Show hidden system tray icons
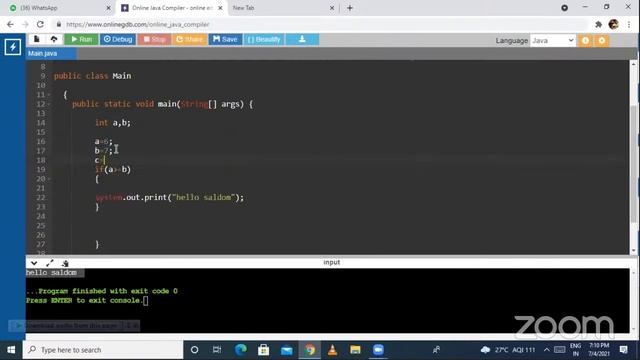Screen dimensions: 640x360 click(547, 350)
